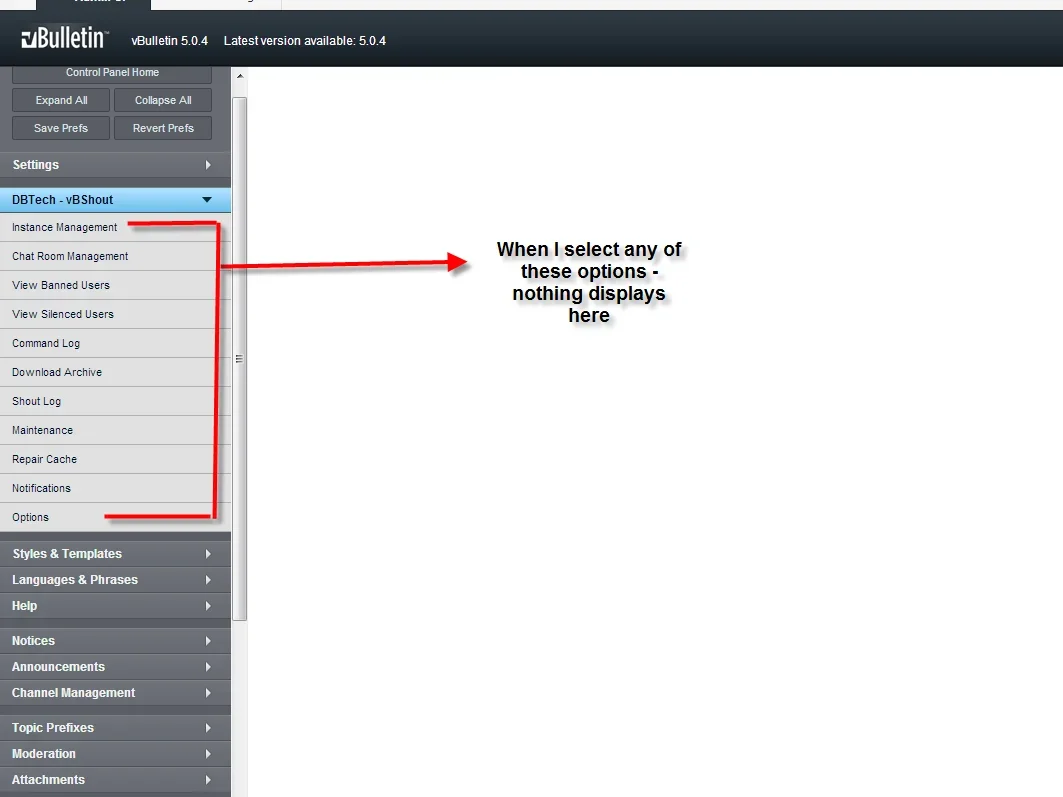Open Chat Room Management
The width and height of the screenshot is (1063, 797).
[x=115, y=256]
